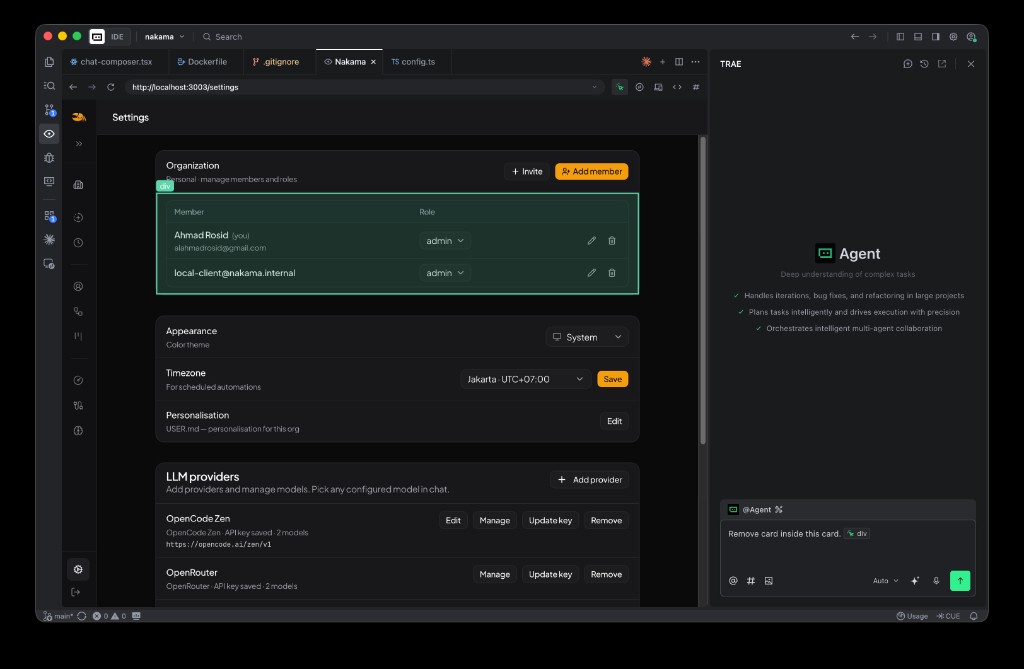1024x669 pixels.
Task: Open the Search panel in activity bar
Action: tap(49, 86)
